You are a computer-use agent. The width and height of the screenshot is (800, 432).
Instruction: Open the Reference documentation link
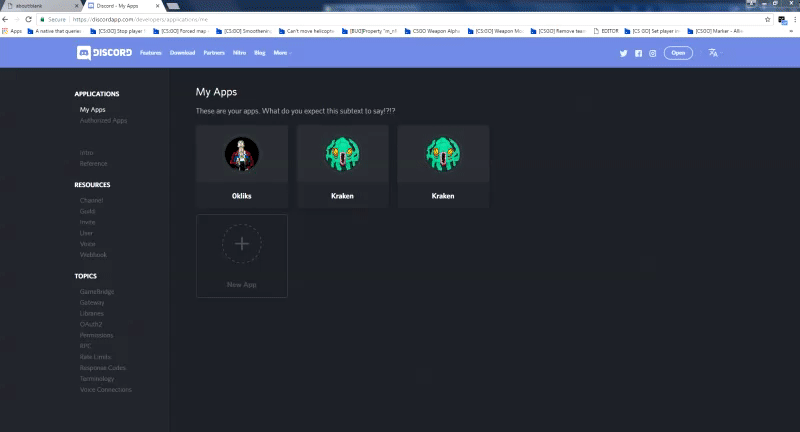(93, 164)
